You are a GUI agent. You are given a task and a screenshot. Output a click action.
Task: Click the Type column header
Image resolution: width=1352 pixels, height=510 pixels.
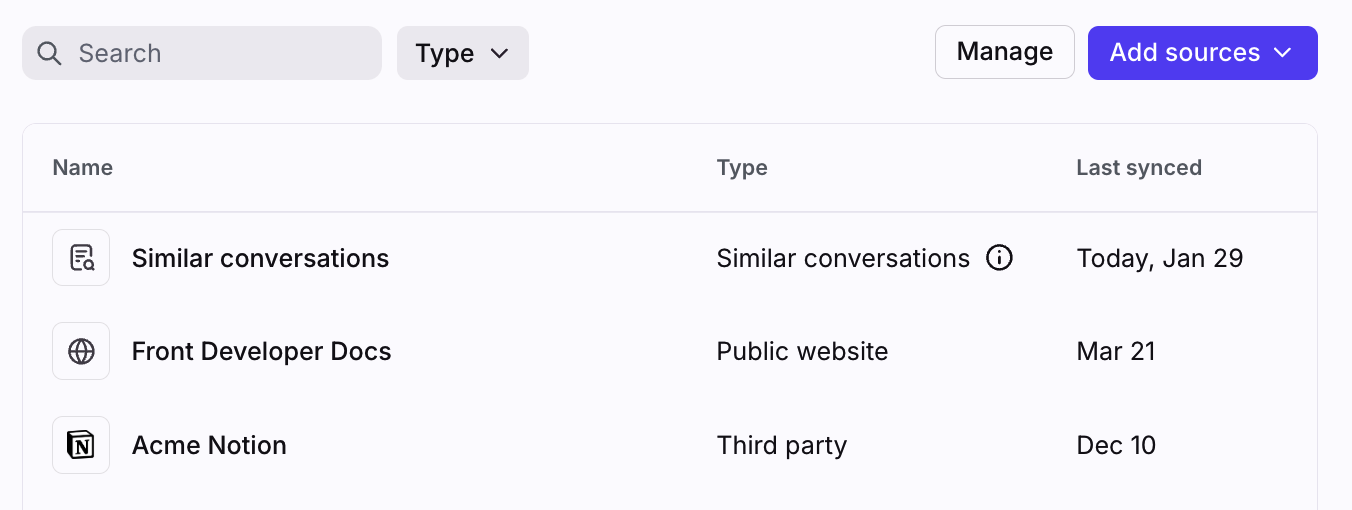[742, 168]
